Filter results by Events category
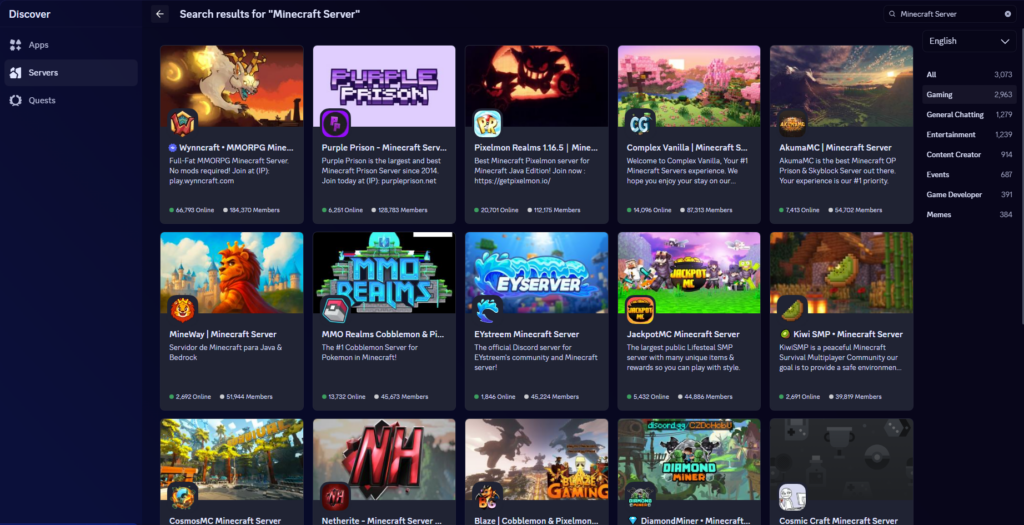This screenshot has width=1024, height=525. (969, 175)
